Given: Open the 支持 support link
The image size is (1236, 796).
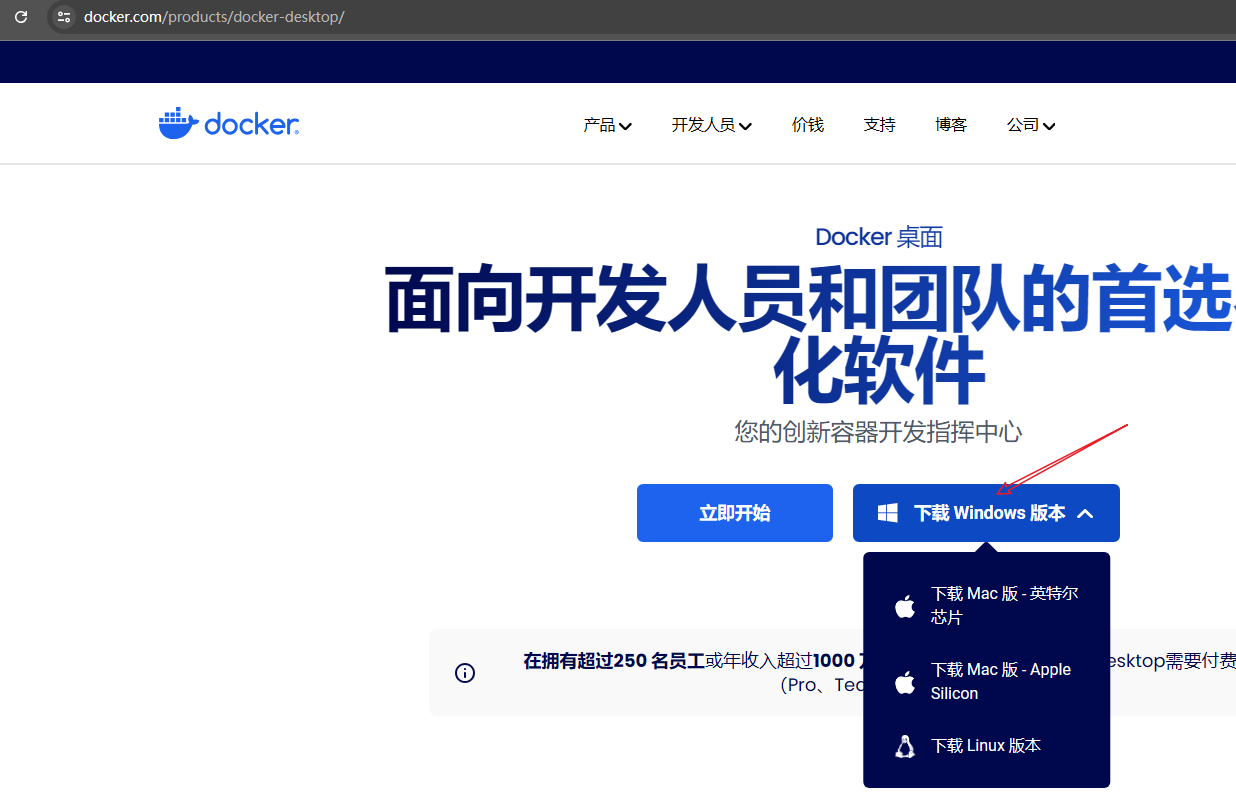Looking at the screenshot, I should 880,125.
